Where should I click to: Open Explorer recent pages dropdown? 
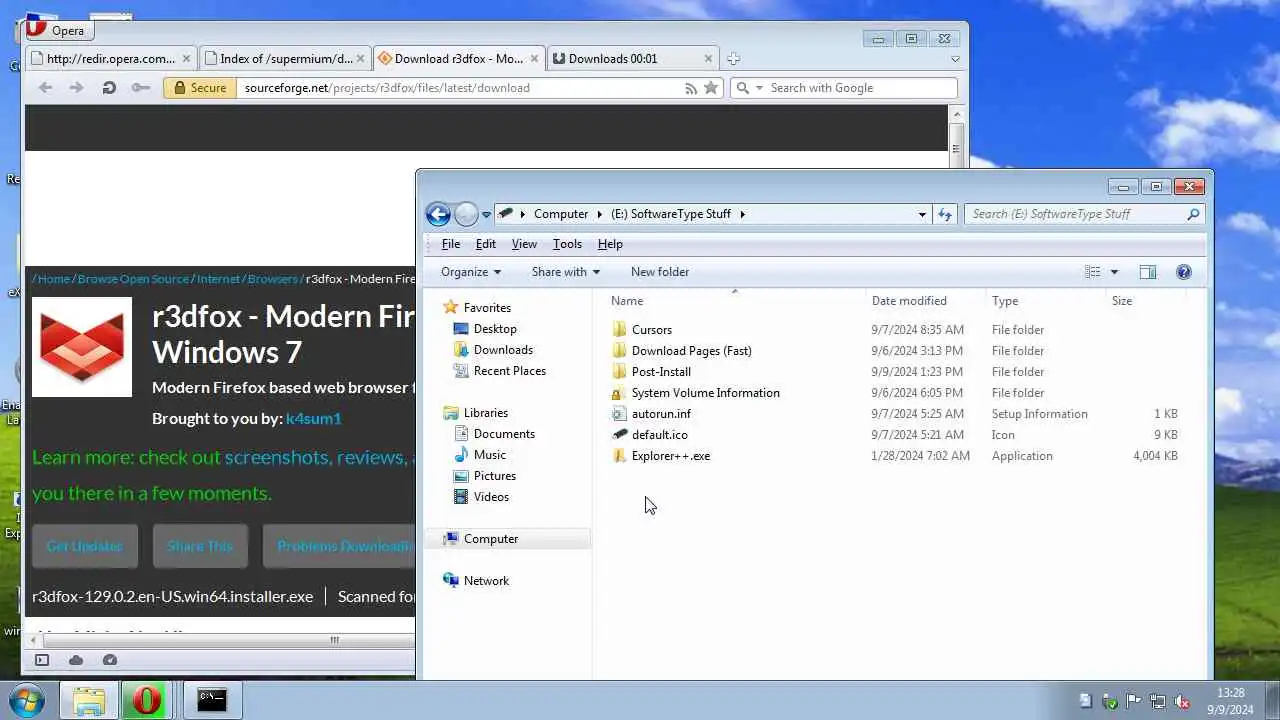[486, 214]
